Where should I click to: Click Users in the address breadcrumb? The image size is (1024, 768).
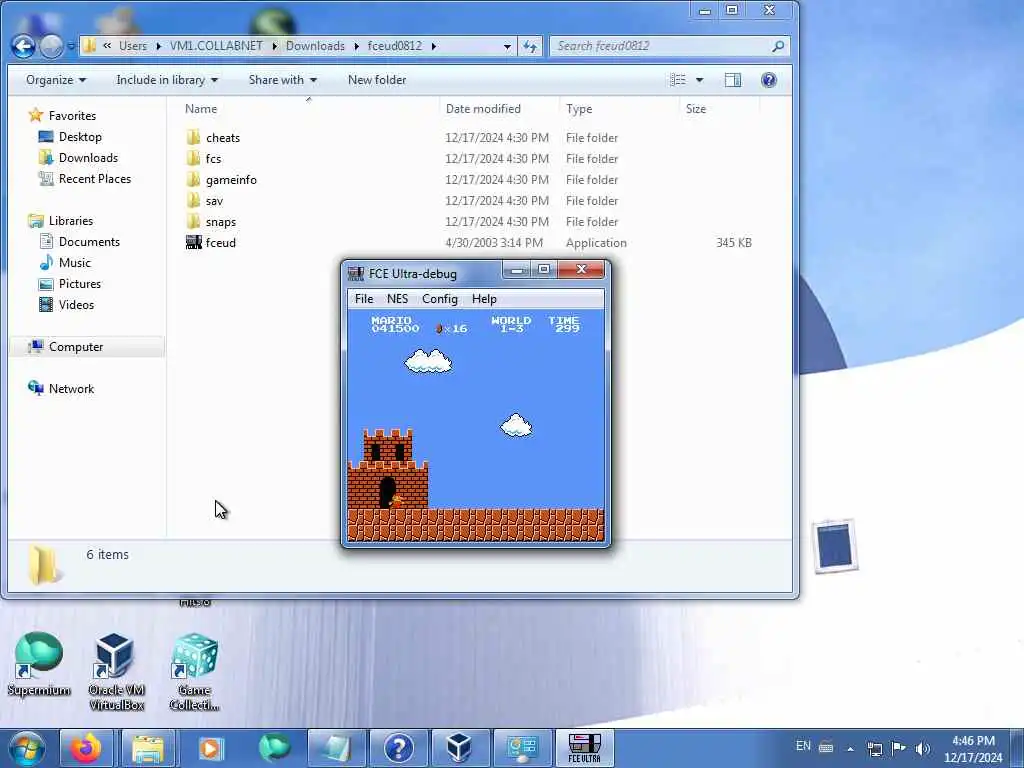(x=133, y=46)
